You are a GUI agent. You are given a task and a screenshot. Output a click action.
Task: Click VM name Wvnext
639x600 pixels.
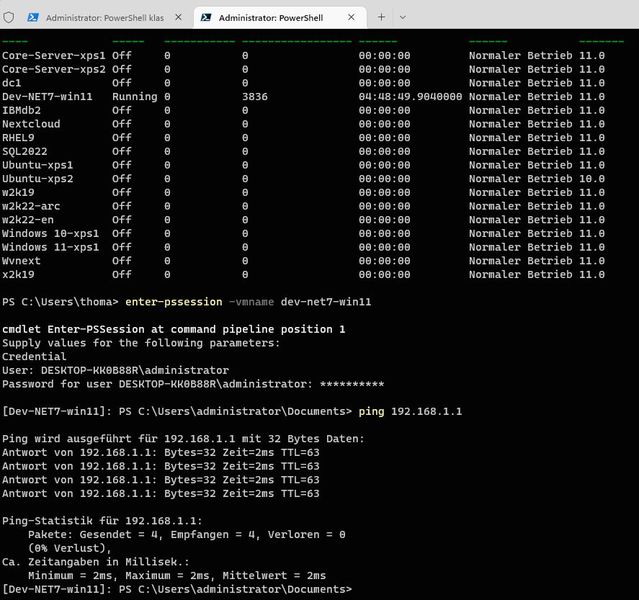coord(21,261)
